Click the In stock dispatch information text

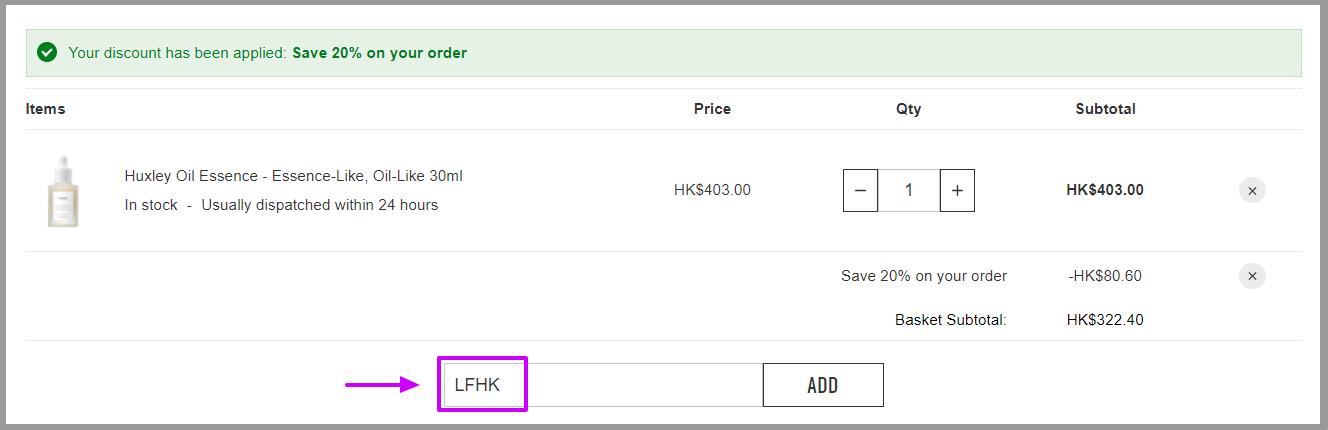point(281,205)
